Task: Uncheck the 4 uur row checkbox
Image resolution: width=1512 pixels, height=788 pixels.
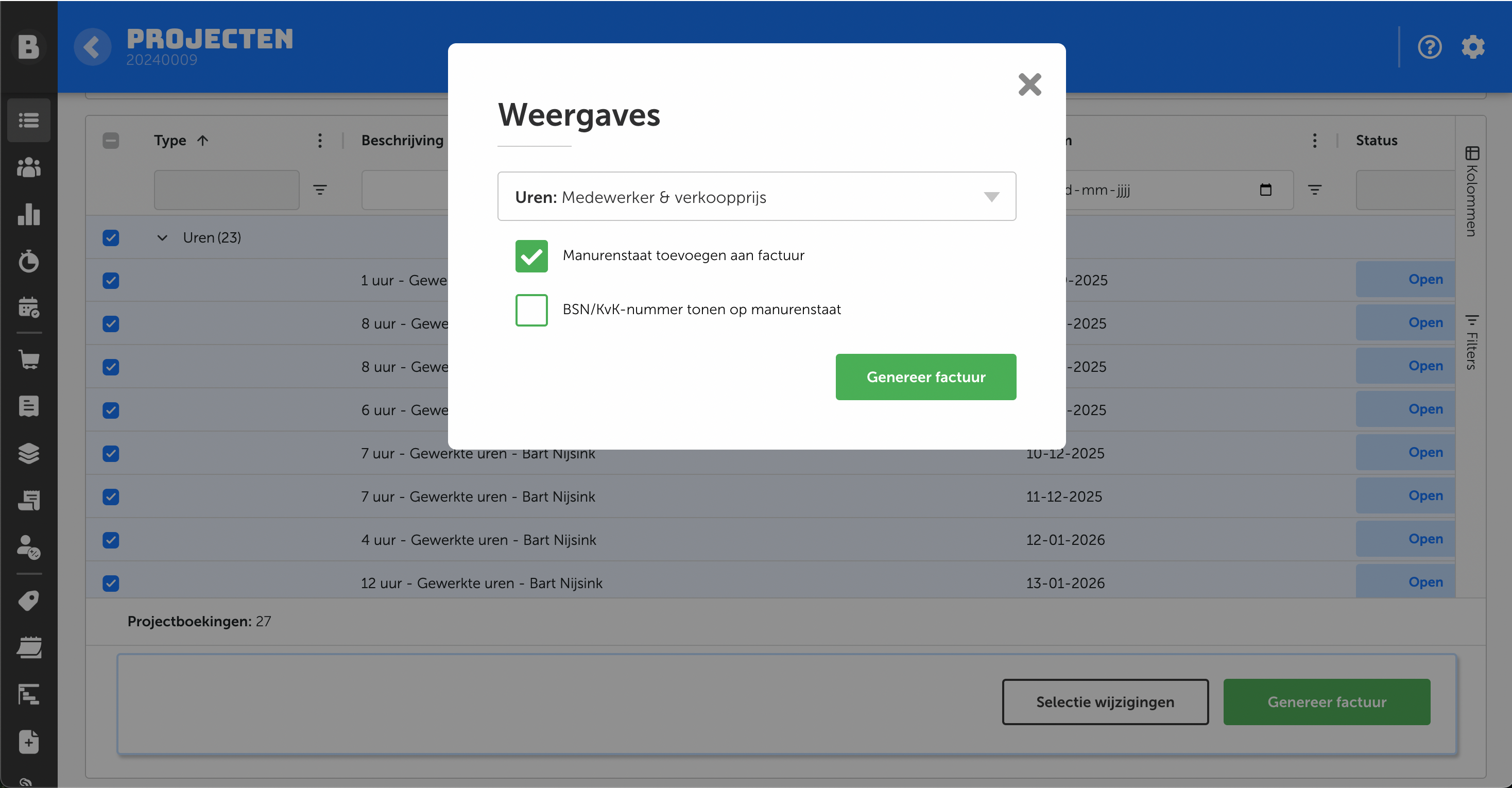Action: pos(110,540)
